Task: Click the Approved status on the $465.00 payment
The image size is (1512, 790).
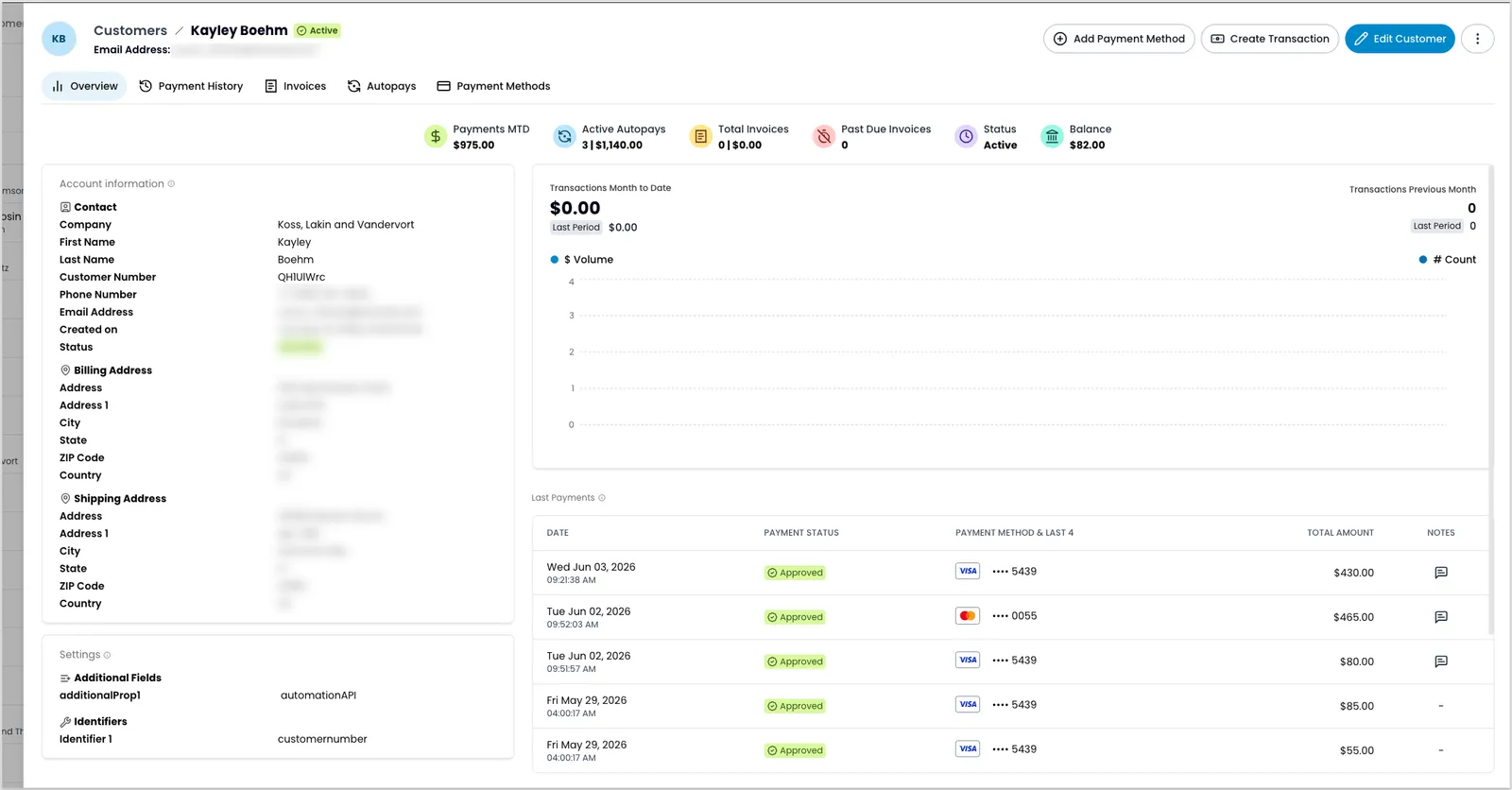Action: coord(795,617)
